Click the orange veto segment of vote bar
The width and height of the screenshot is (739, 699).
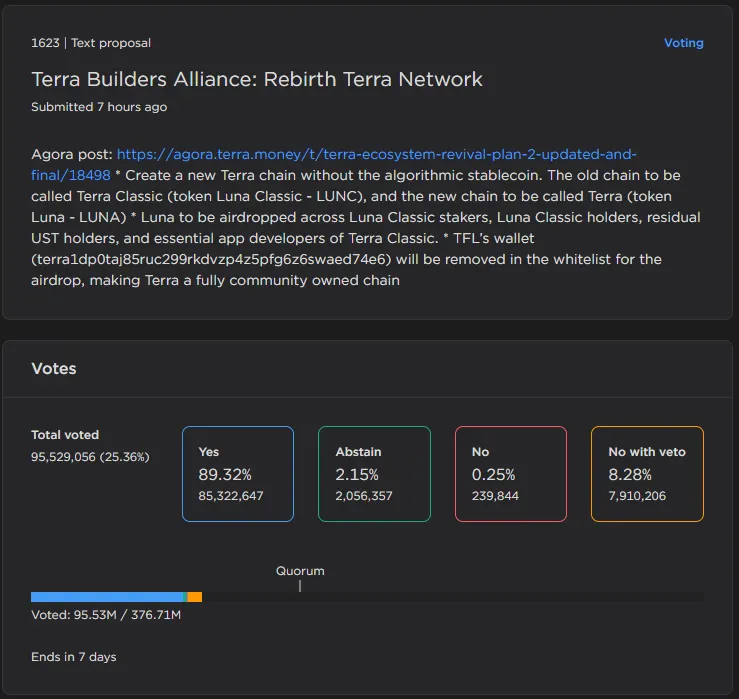point(195,597)
